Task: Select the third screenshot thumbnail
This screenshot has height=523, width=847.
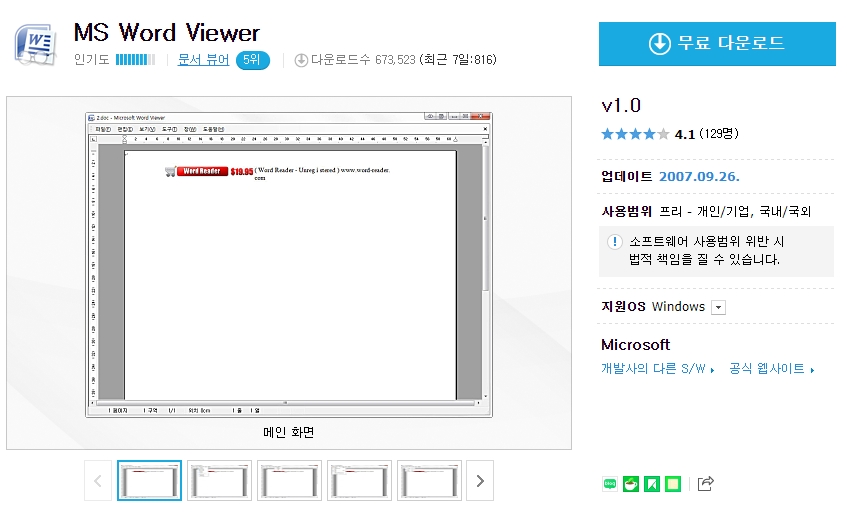Action: (x=290, y=480)
